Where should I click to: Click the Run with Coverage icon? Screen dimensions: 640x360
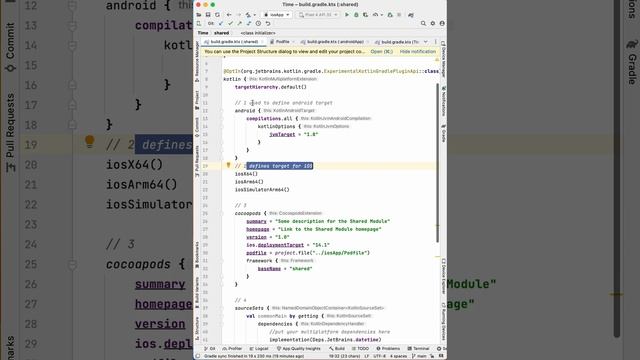click(365, 15)
